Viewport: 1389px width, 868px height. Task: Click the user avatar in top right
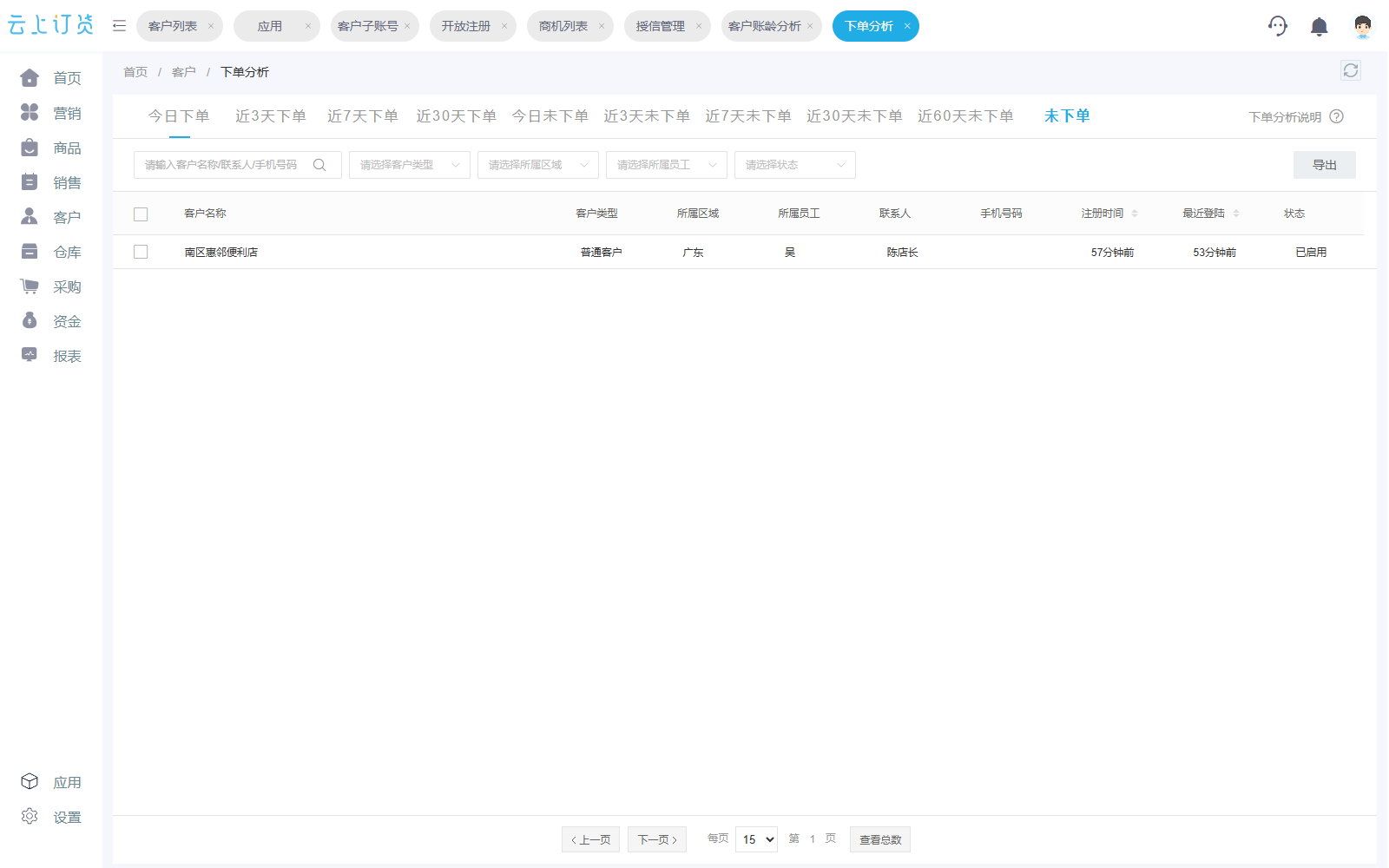pyautogui.click(x=1363, y=27)
